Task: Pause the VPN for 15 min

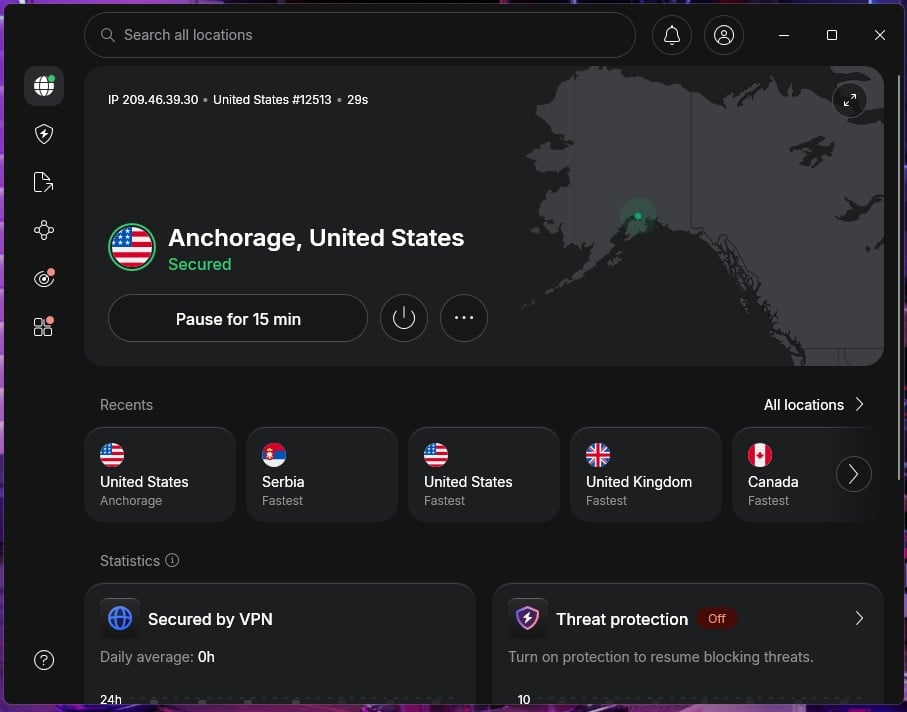Action: [238, 318]
